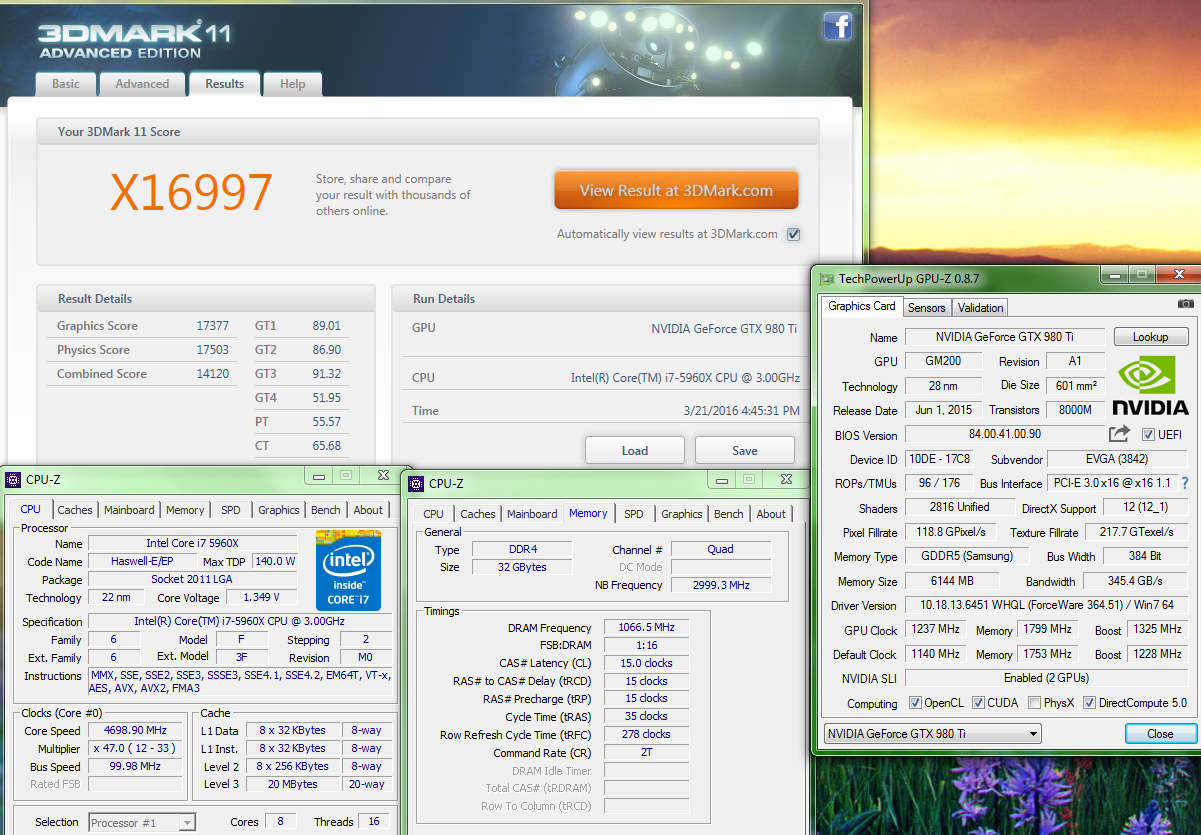This screenshot has width=1201, height=835.
Task: Click the Time value 3/21/2016 4:45:31 PM
Action: 741,410
